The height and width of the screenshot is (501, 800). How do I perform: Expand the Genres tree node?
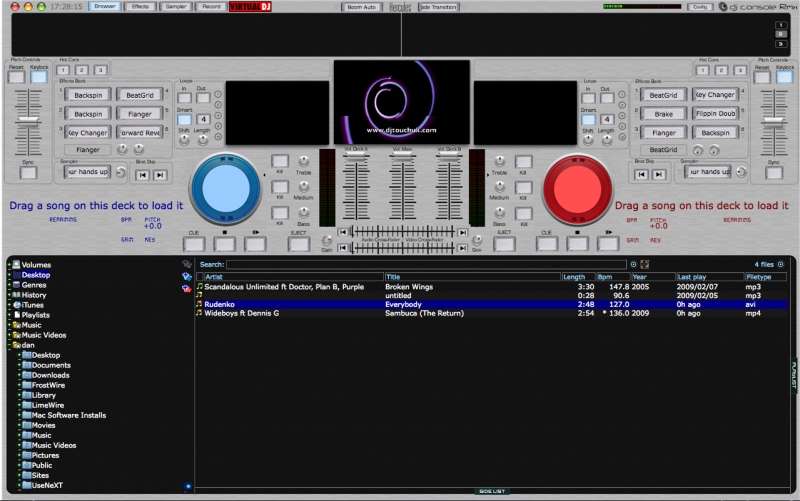[10, 285]
